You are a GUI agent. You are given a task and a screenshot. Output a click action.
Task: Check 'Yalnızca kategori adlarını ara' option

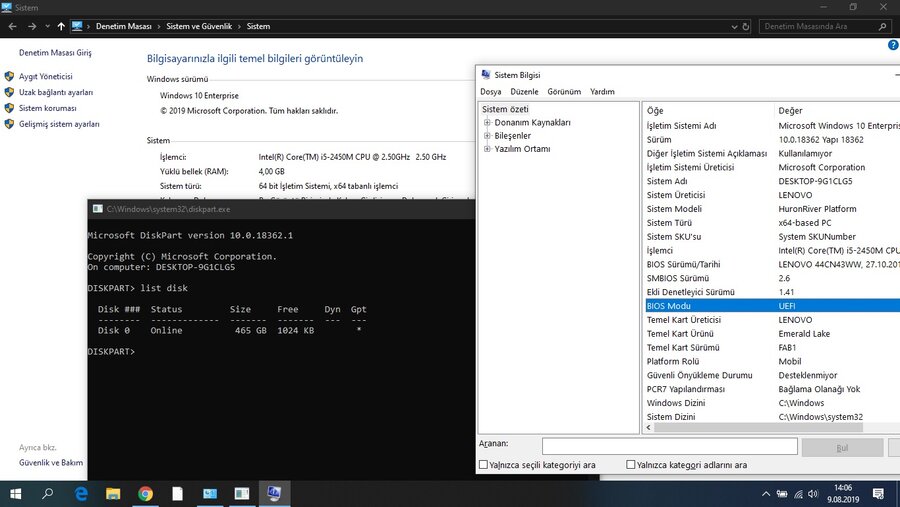631,465
